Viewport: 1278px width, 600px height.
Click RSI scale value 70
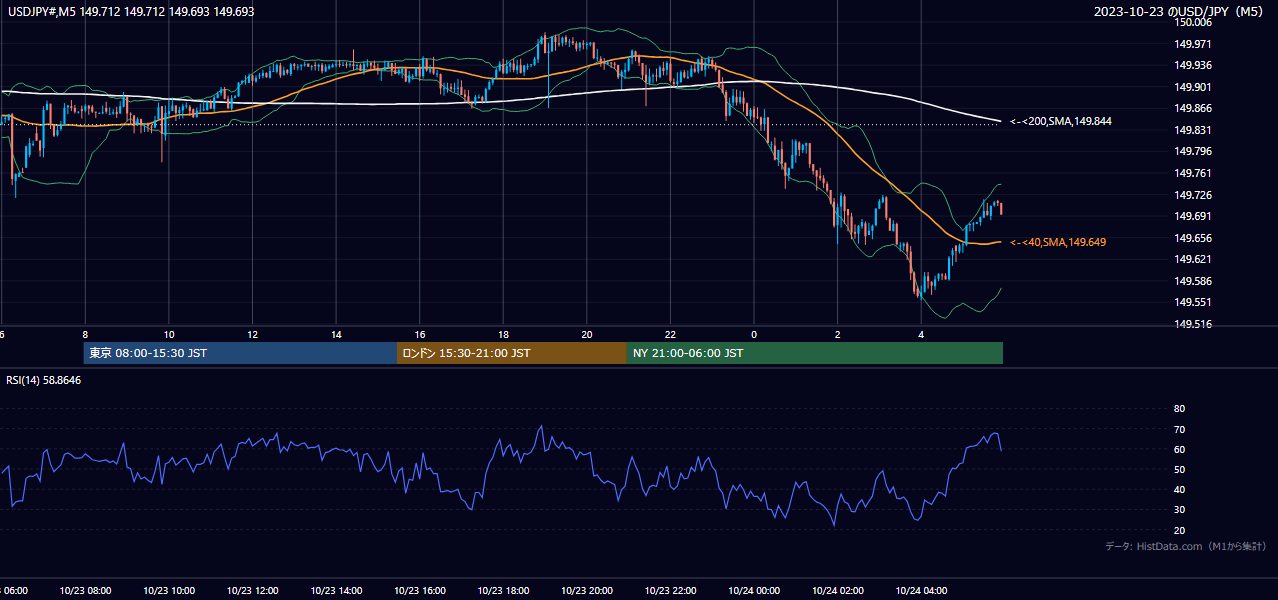click(1179, 429)
